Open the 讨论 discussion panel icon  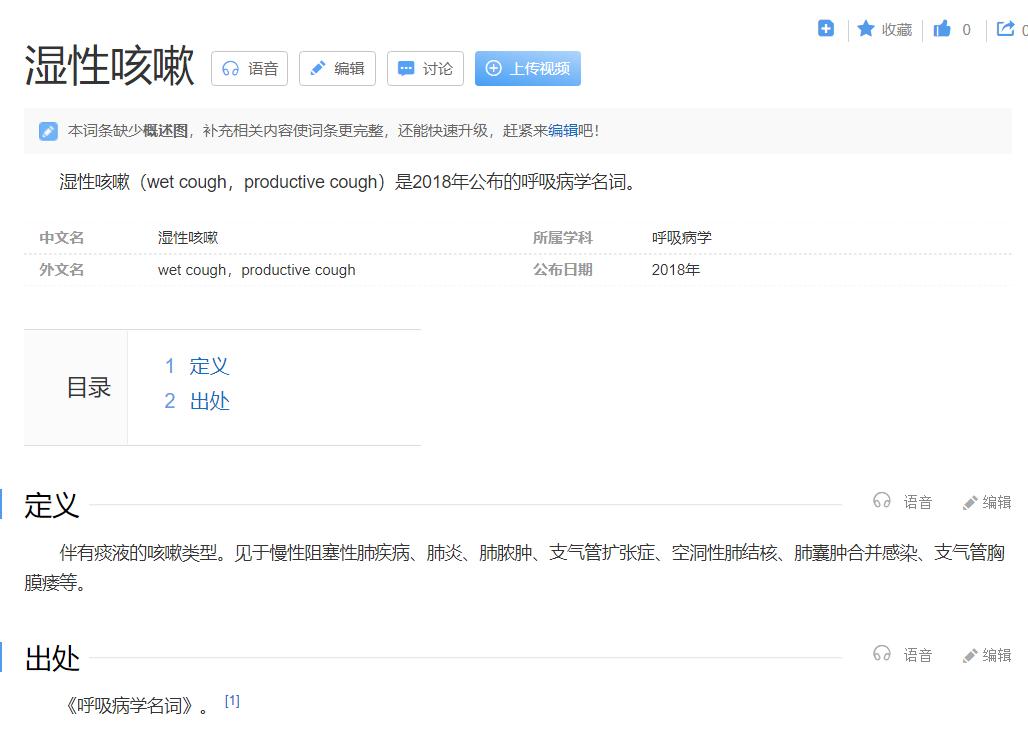424,68
